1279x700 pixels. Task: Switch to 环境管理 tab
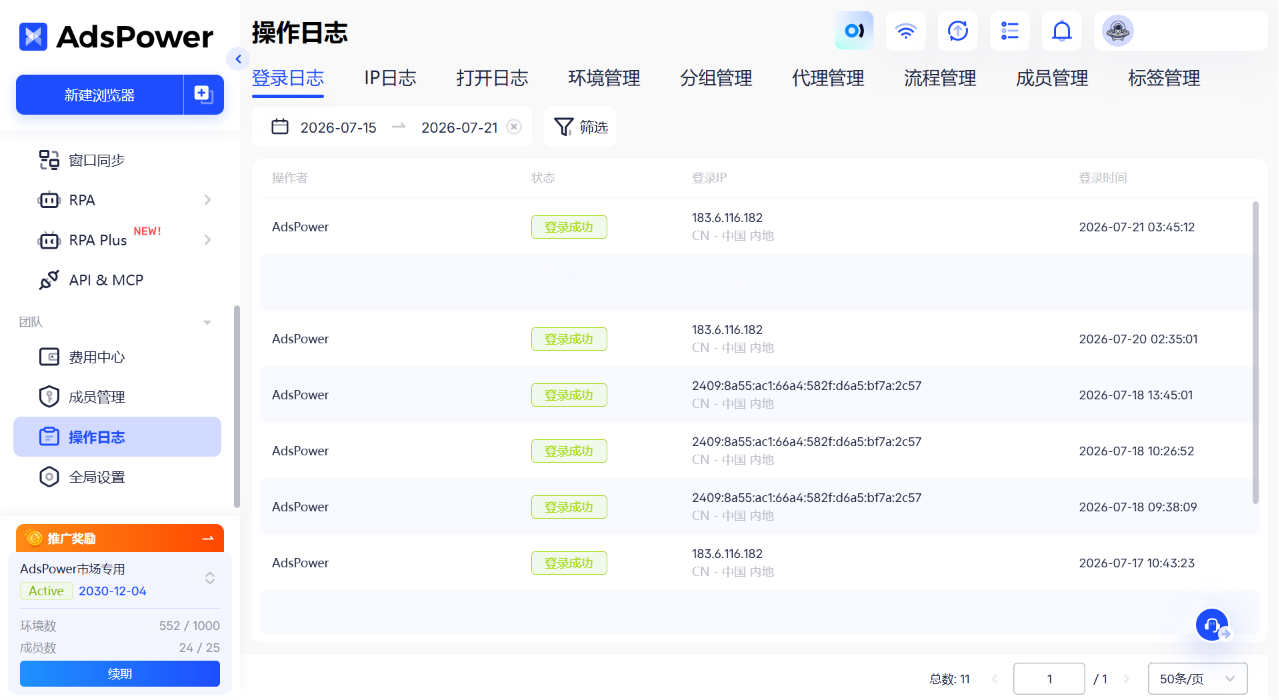click(604, 78)
